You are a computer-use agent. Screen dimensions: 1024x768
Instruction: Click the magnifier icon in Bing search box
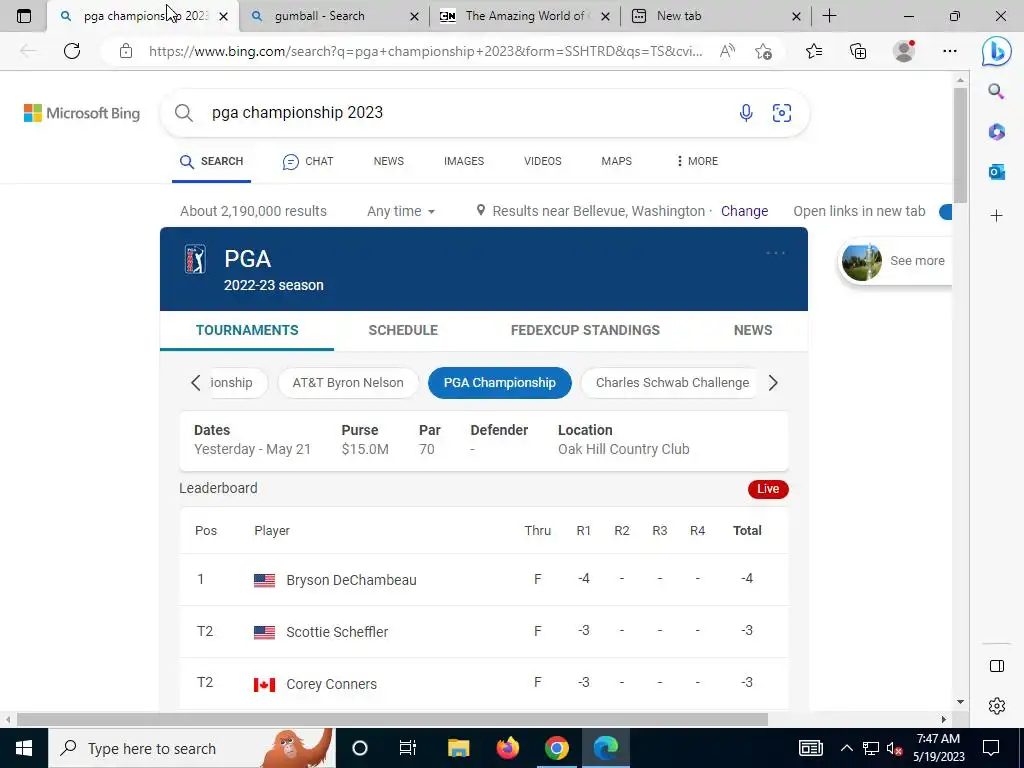pos(184,113)
